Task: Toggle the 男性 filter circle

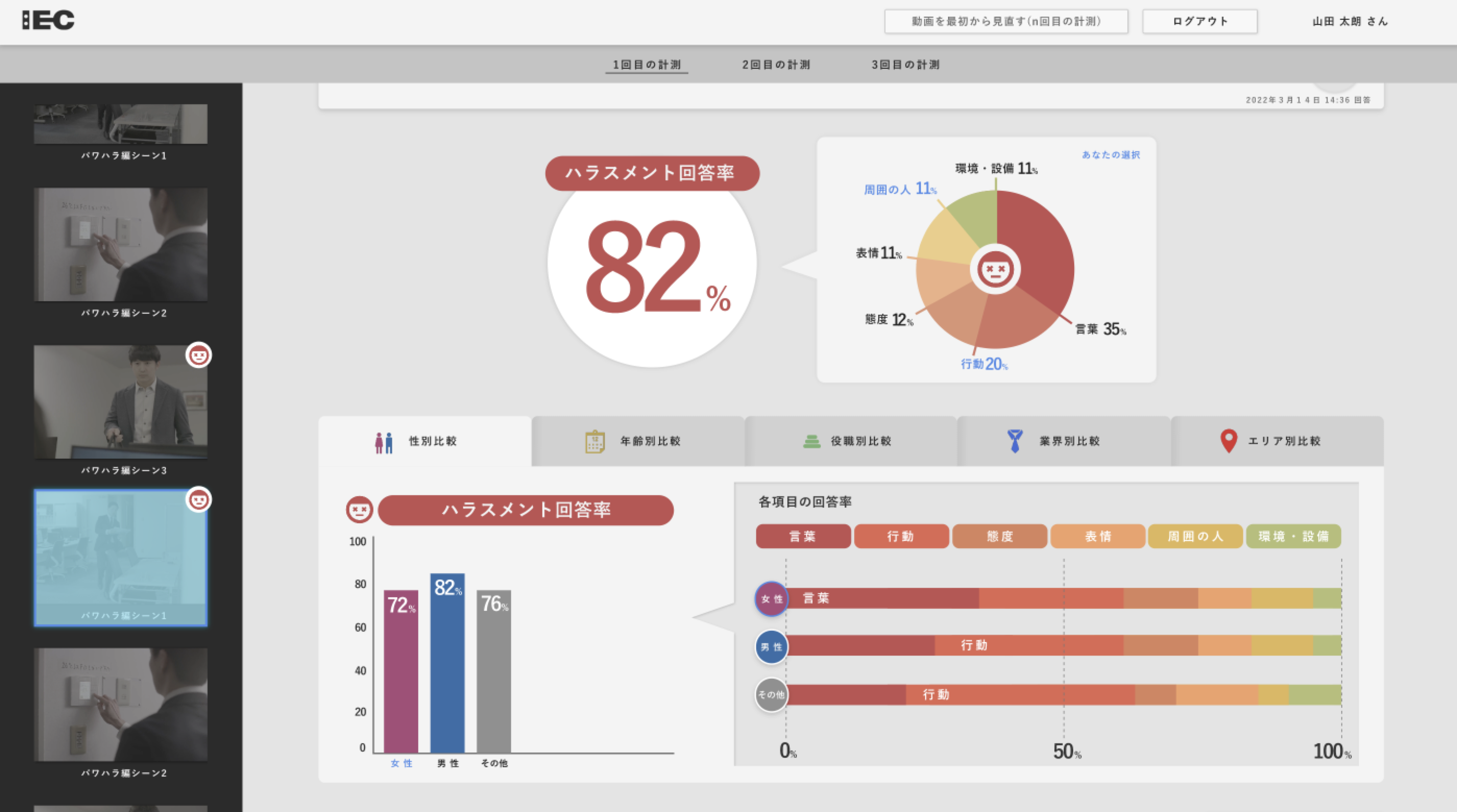Action: tap(771, 647)
